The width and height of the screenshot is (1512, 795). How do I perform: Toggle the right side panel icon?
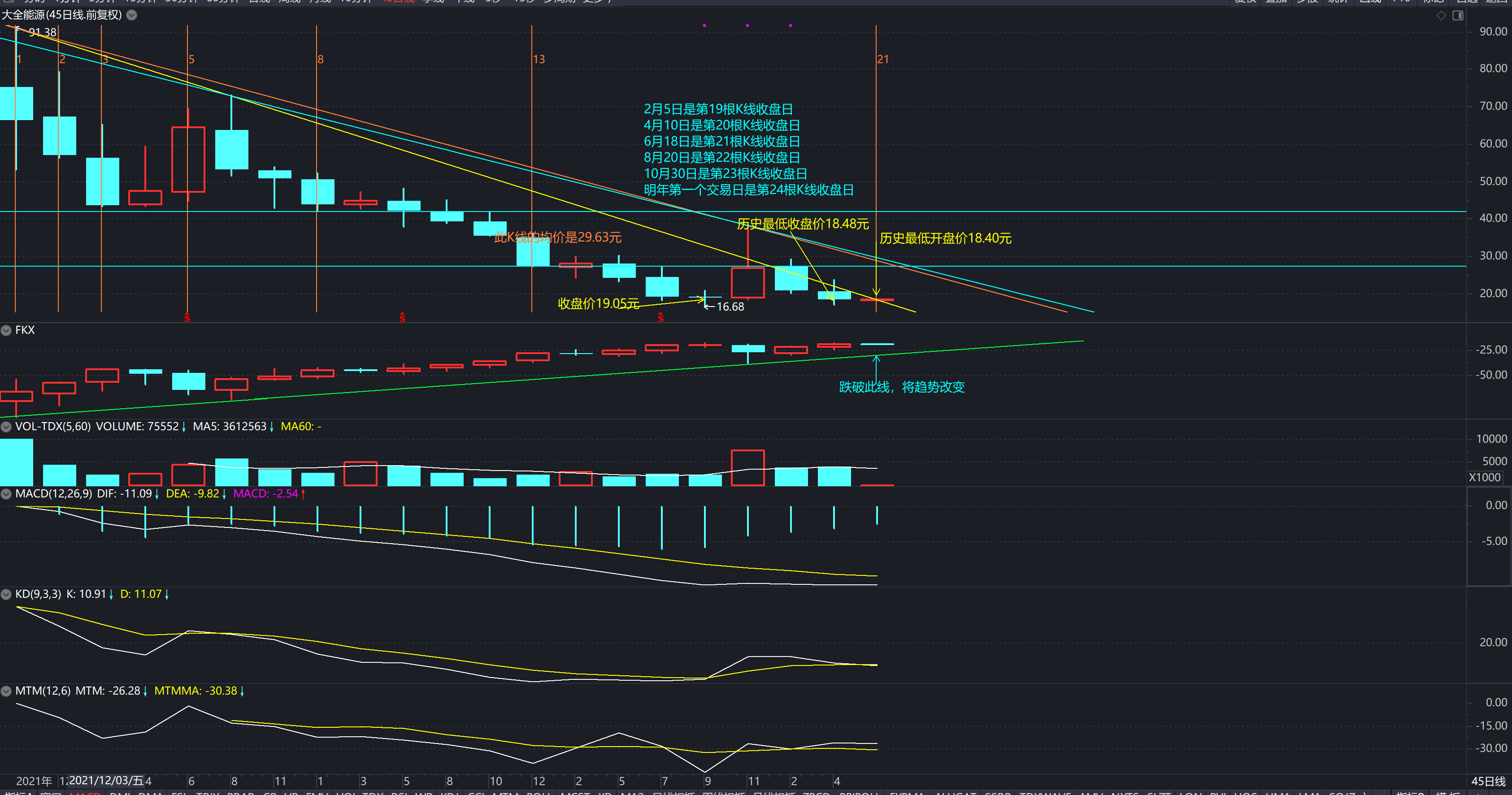(x=1458, y=15)
